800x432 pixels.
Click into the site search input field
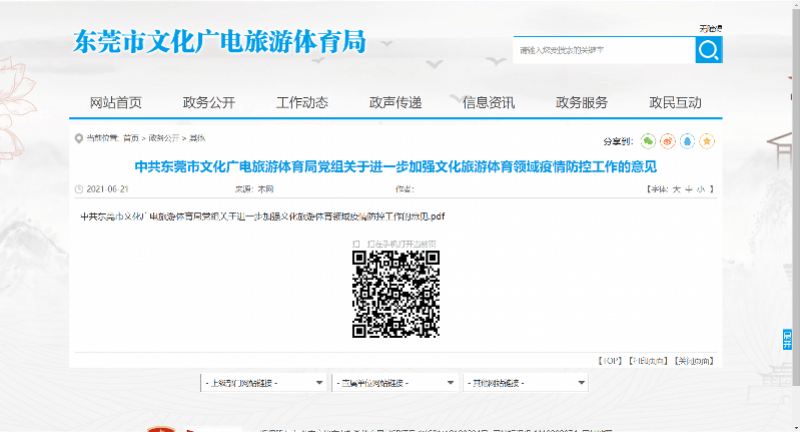click(x=604, y=50)
